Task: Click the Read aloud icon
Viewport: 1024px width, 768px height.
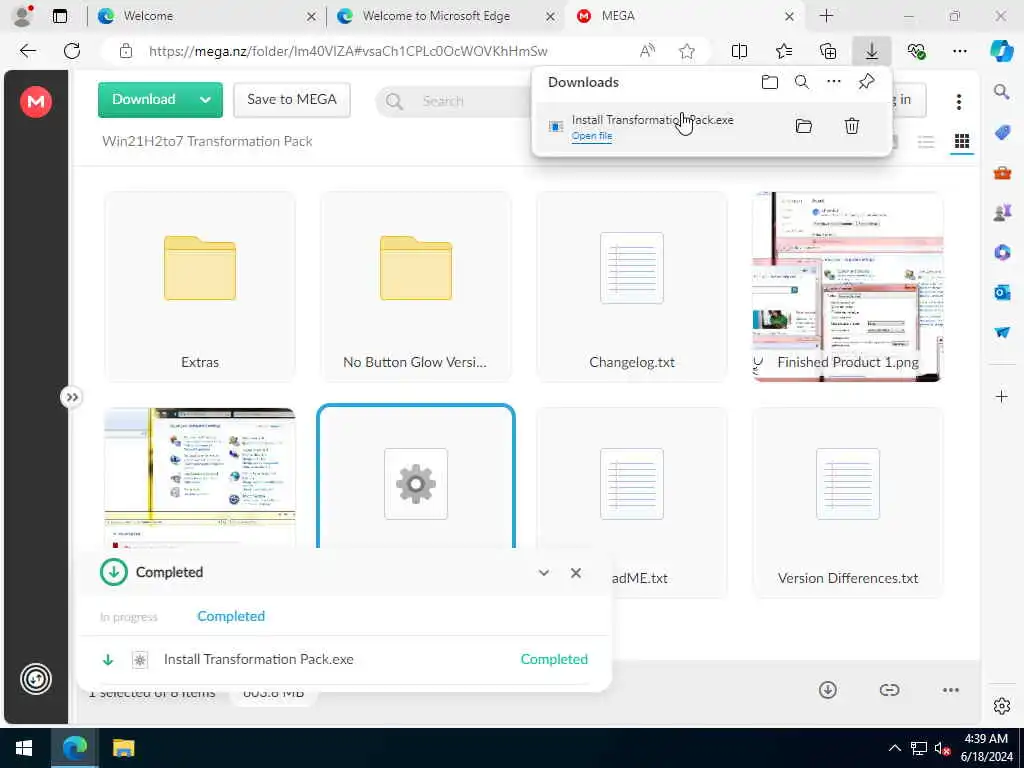Action: (x=647, y=51)
